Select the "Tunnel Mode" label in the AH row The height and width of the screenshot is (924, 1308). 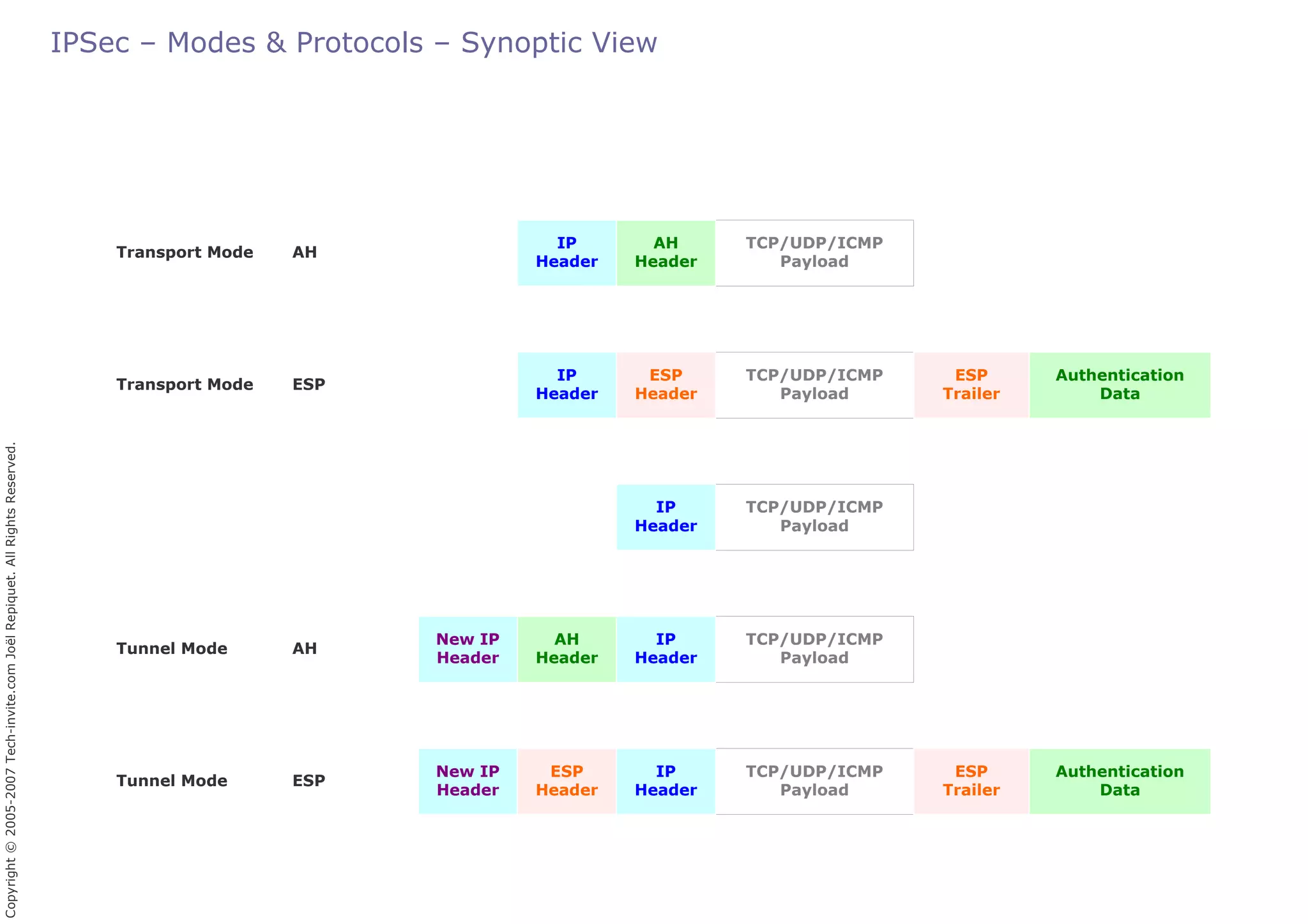(x=172, y=649)
